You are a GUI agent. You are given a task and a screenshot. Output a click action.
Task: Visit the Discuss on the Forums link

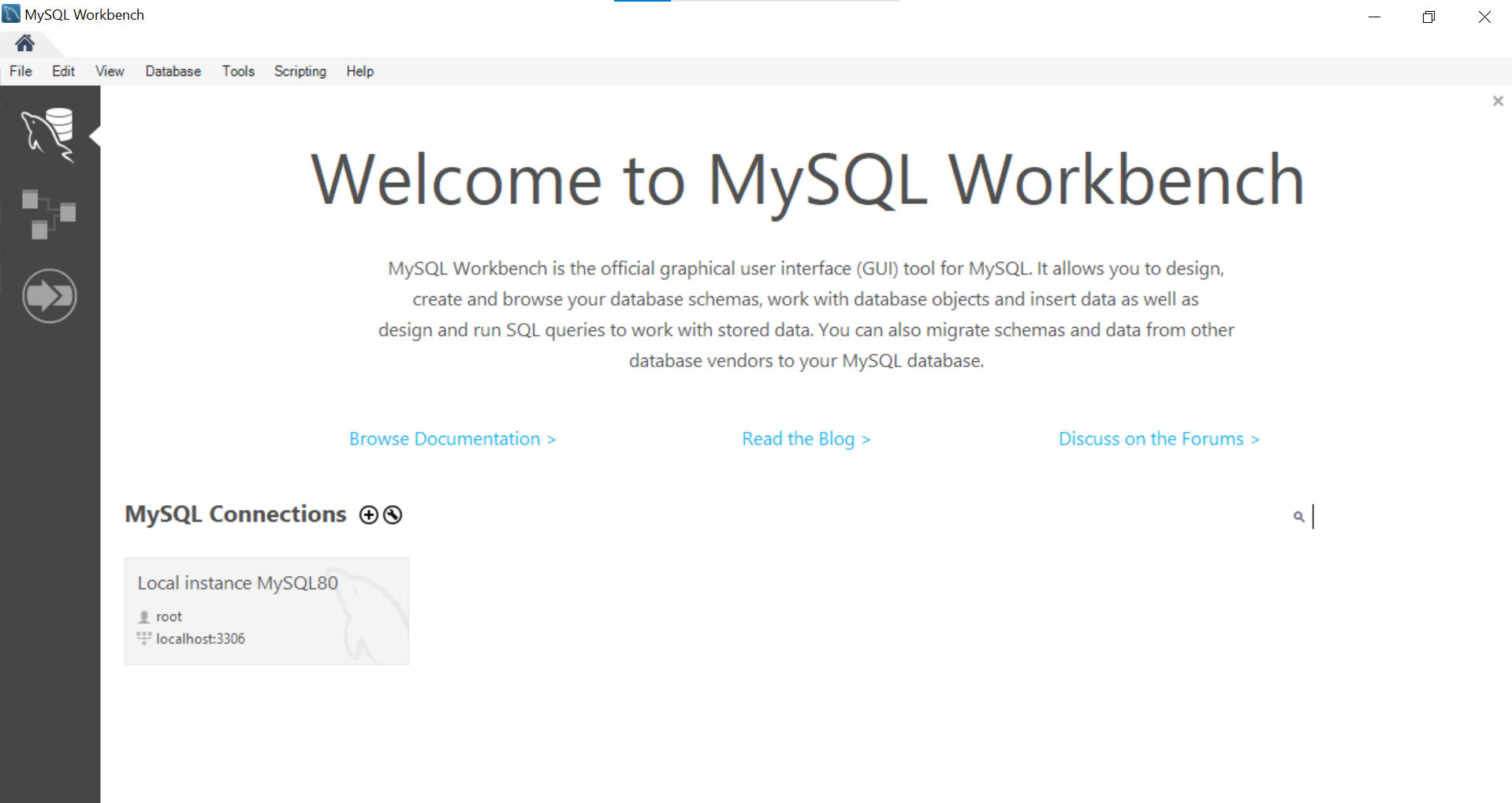pyautogui.click(x=1158, y=439)
